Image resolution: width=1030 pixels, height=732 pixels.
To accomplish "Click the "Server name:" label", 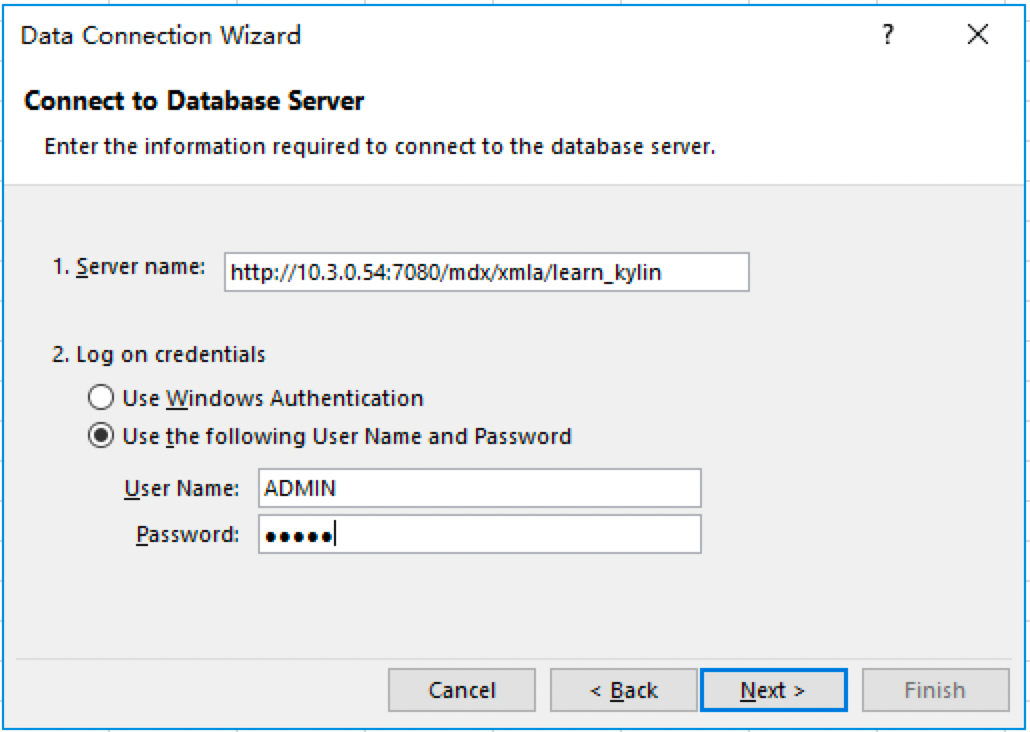I will (x=129, y=268).
